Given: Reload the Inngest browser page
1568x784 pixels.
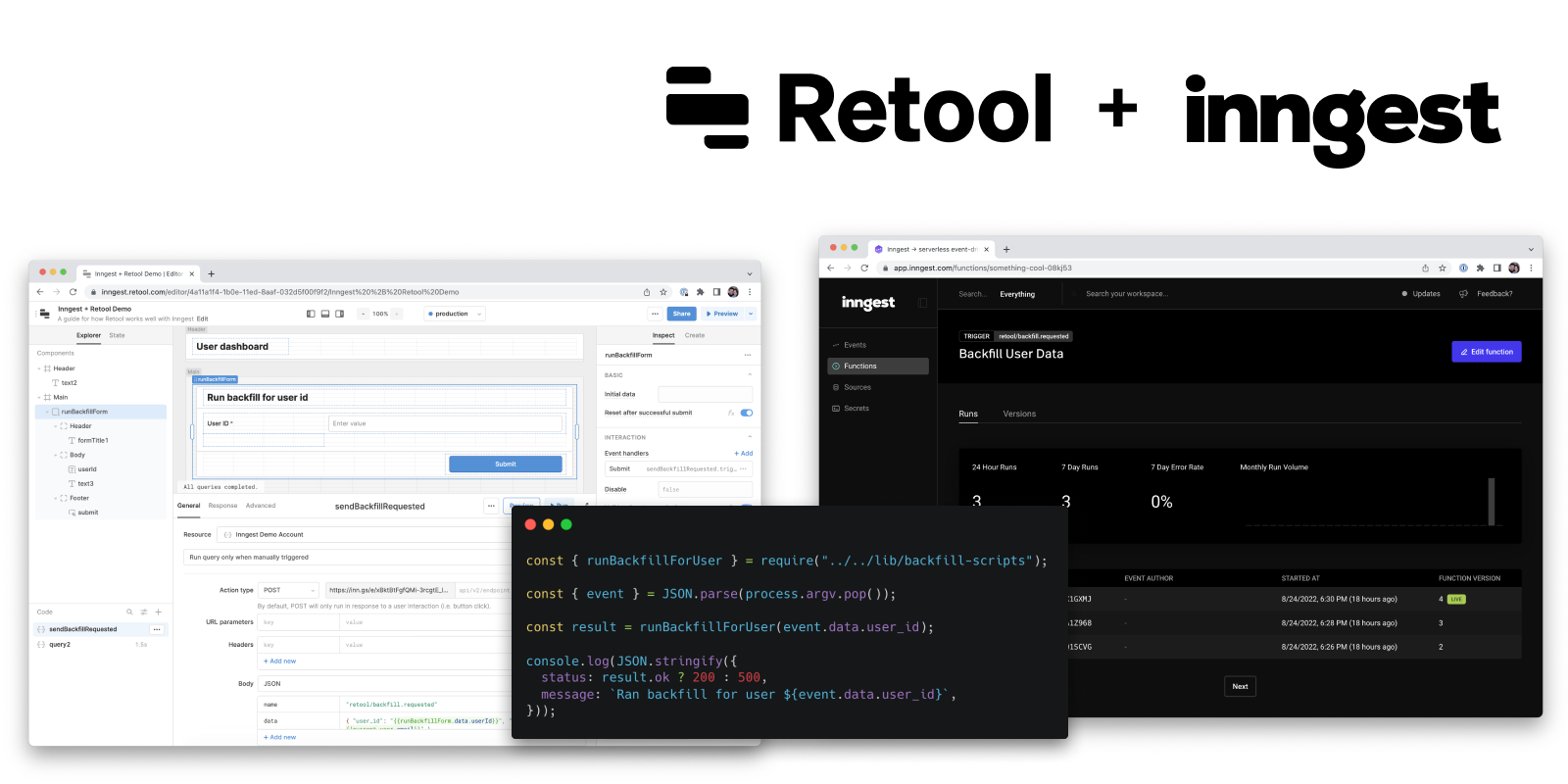Looking at the screenshot, I should pyautogui.click(x=864, y=268).
